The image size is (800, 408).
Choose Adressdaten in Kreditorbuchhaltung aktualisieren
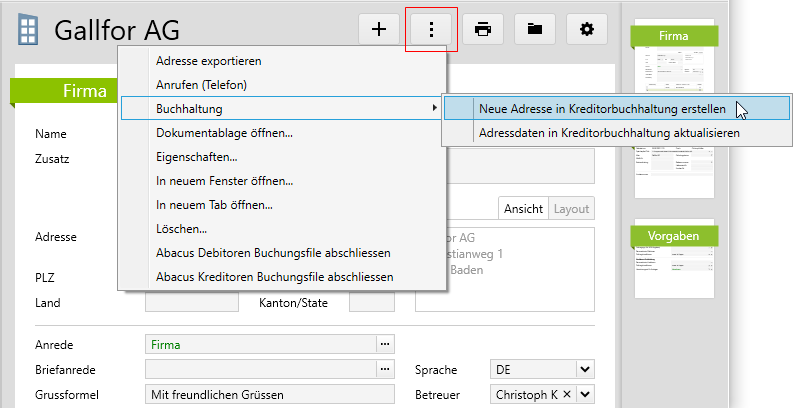609,132
